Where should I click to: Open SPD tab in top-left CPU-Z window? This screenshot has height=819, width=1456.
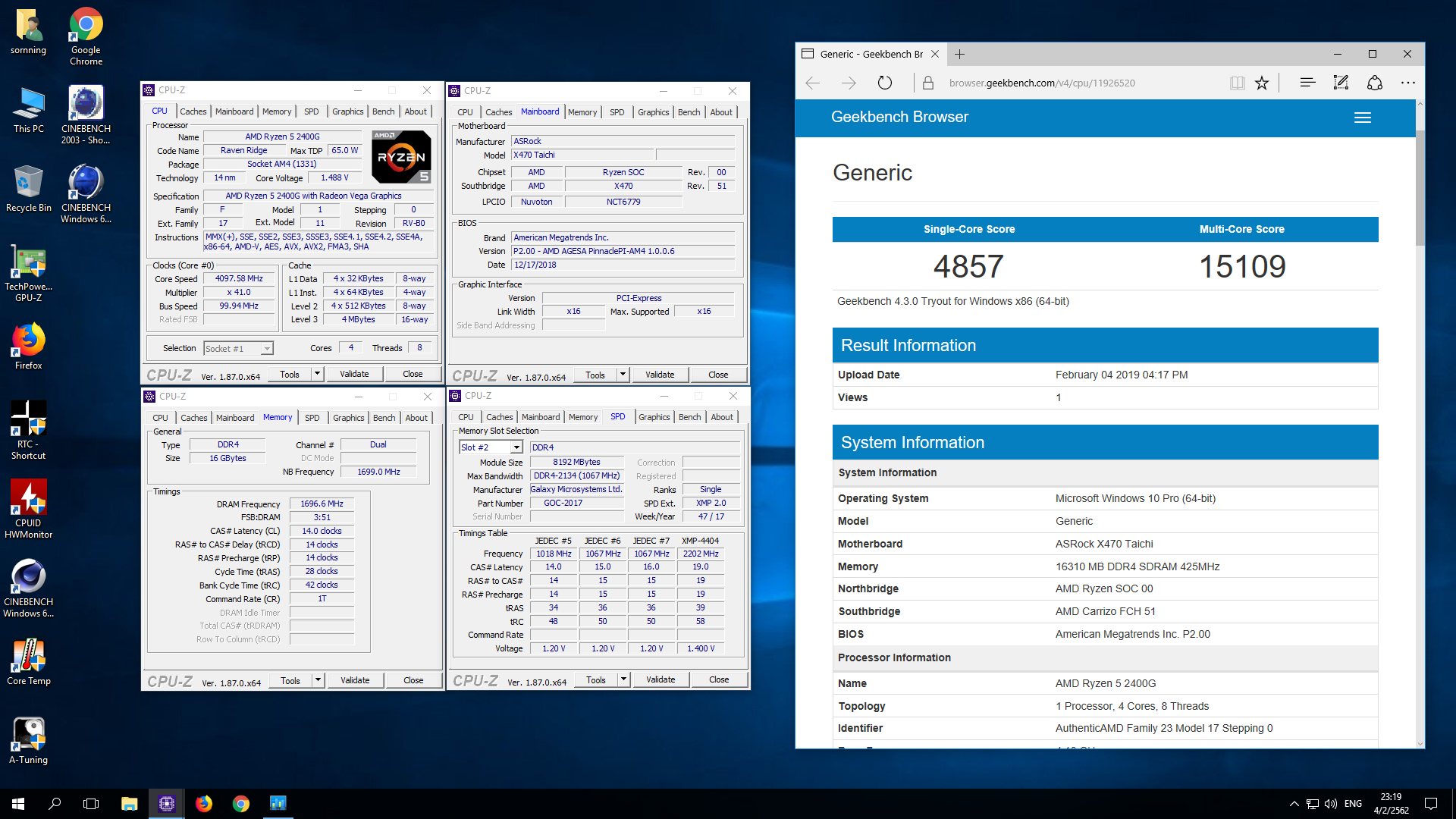(312, 111)
